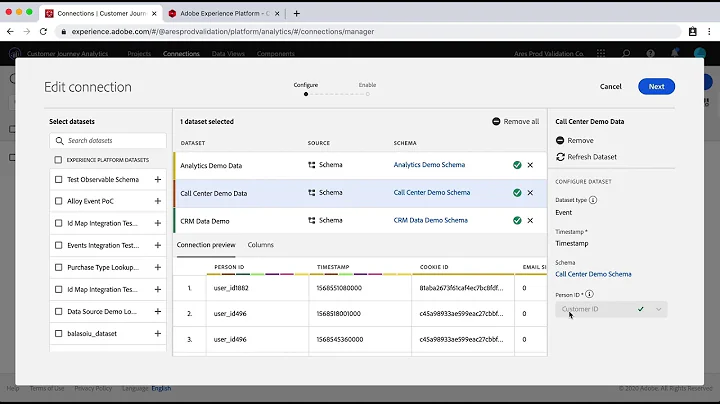This screenshot has width=720, height=404.
Task: Close the Connections browser tab
Action: [x=154, y=14]
